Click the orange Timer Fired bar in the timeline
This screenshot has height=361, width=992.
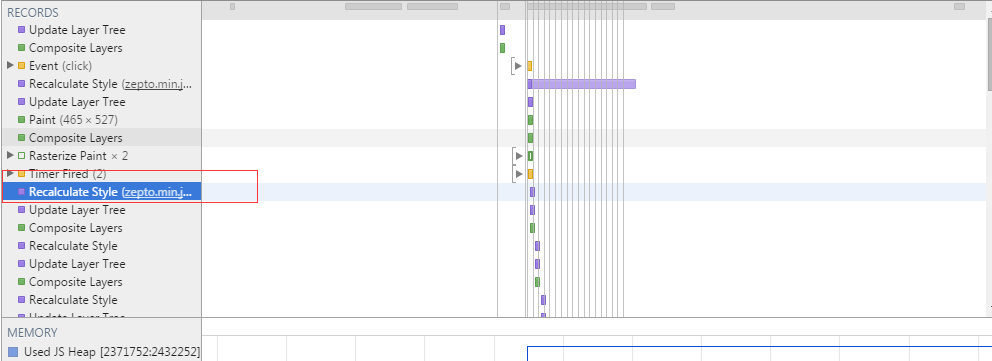coord(530,174)
